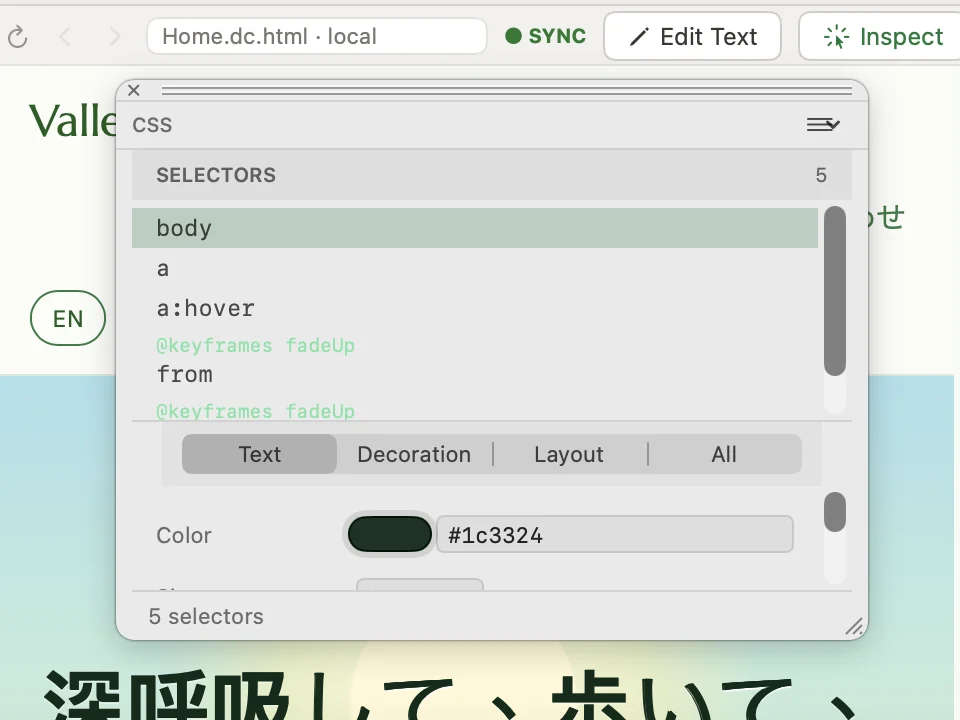Viewport: 960px width, 720px height.
Task: Open the CSS panel options menu icon
Action: (823, 124)
